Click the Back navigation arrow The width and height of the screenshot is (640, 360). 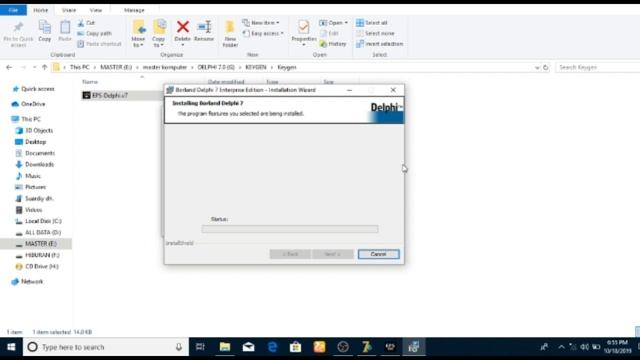point(9,67)
